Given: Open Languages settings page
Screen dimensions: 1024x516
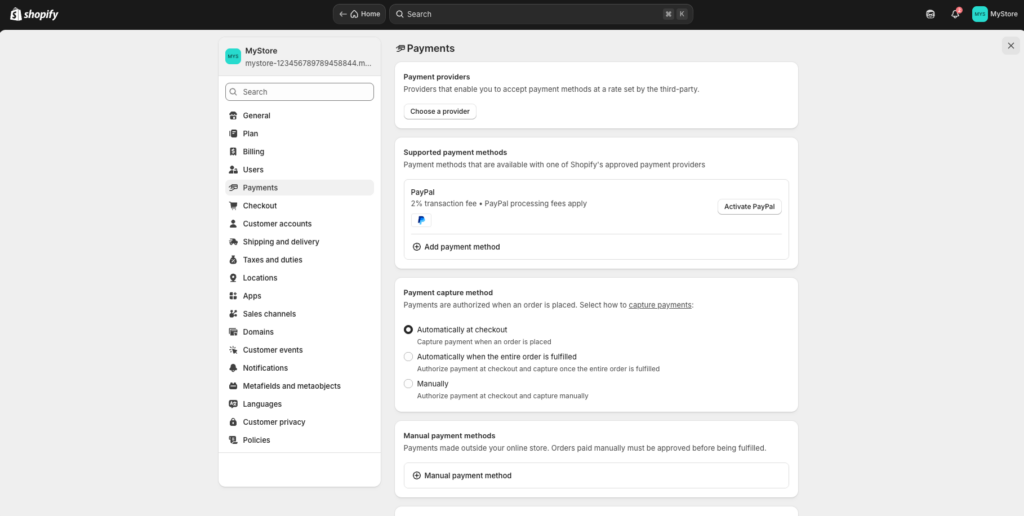Looking at the screenshot, I should (x=300, y=404).
